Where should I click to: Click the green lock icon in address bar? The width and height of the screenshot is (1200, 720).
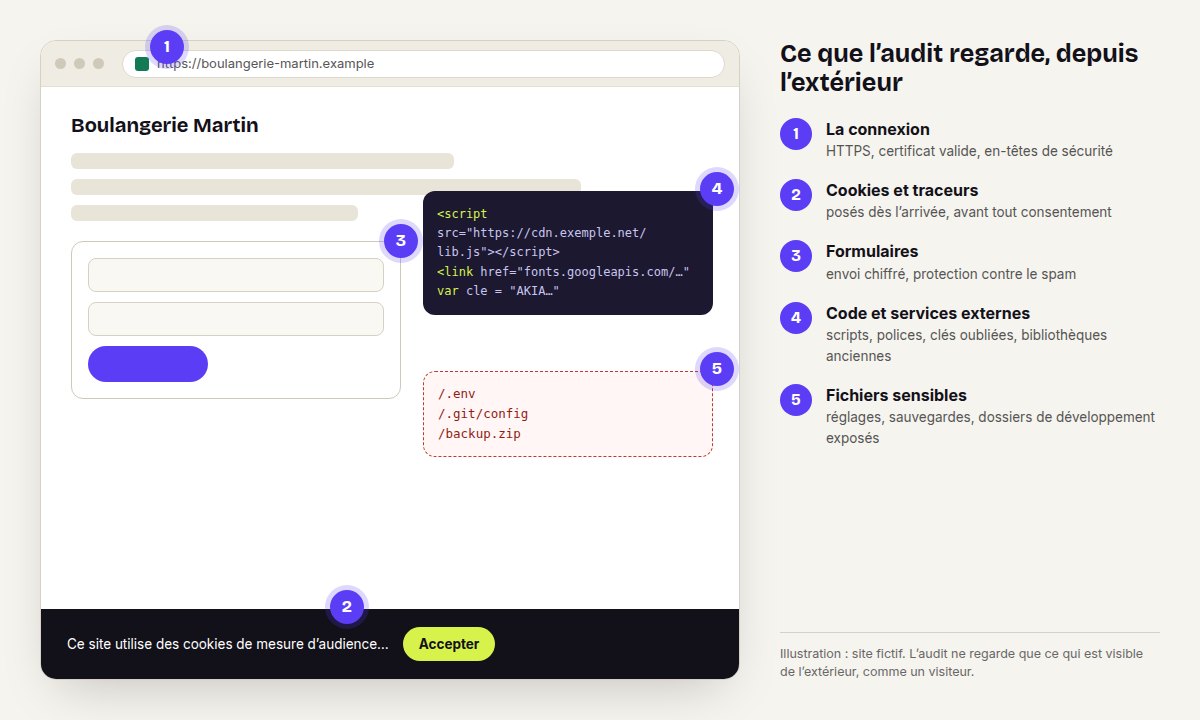tap(142, 64)
